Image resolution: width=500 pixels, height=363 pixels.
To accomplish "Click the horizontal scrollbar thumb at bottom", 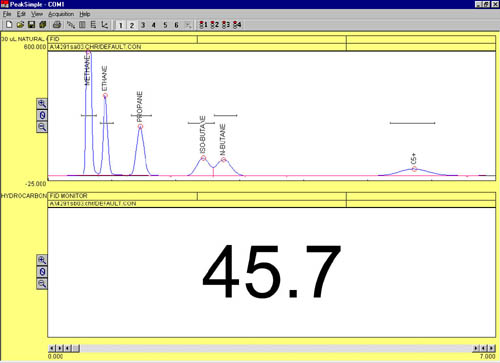I will pos(76,348).
